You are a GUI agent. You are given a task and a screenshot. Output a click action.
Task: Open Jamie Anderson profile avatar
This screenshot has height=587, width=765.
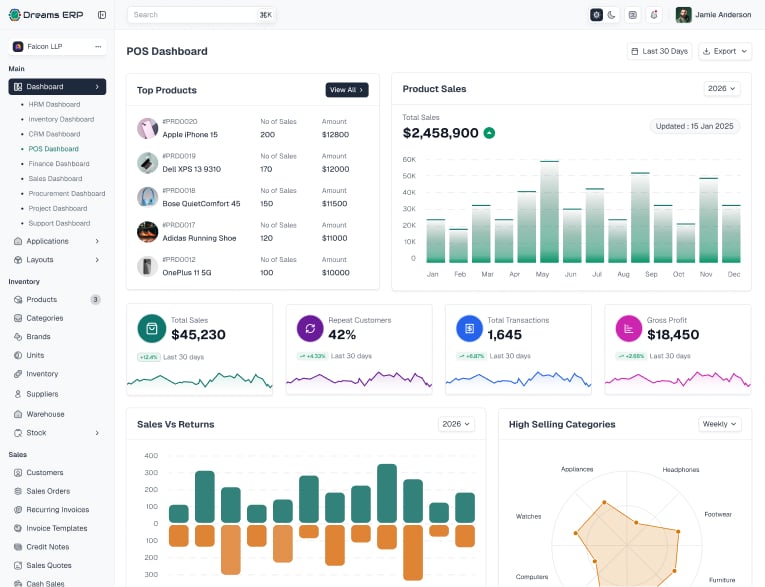684,15
